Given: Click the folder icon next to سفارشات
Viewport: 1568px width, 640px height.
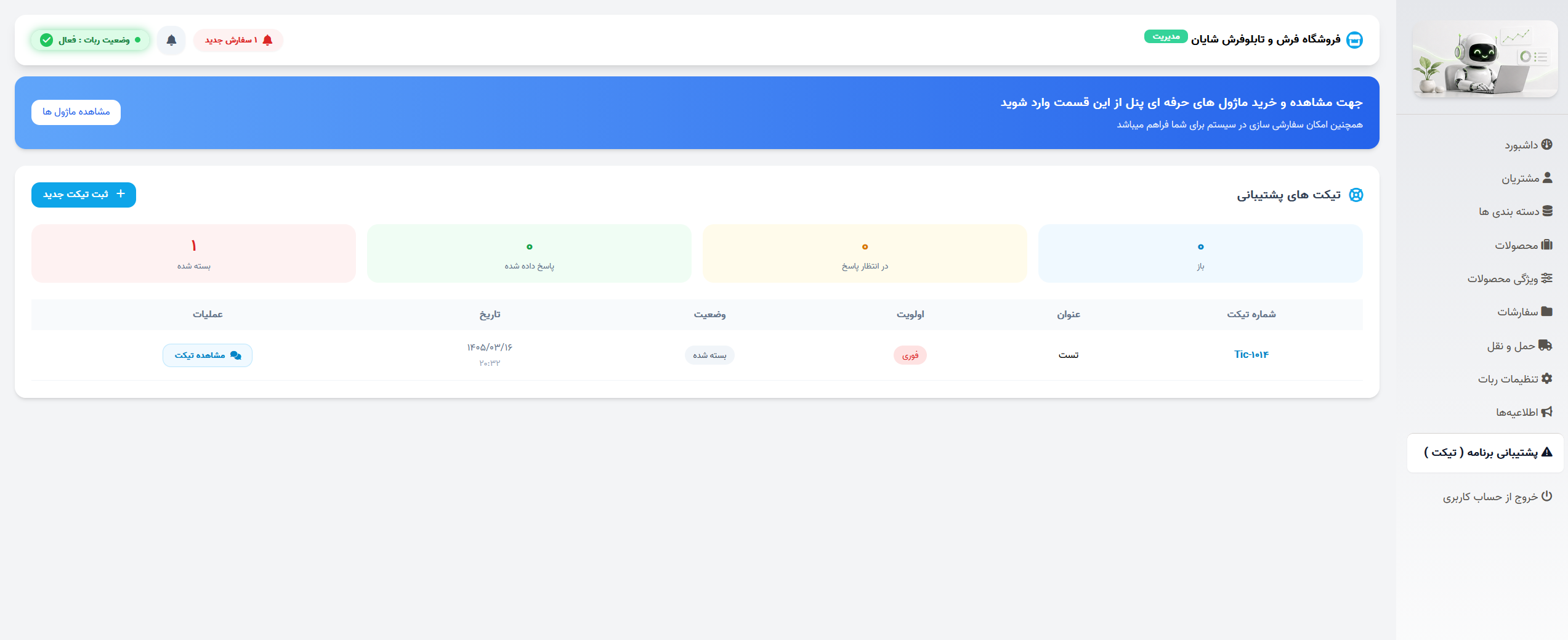Looking at the screenshot, I should [1546, 312].
